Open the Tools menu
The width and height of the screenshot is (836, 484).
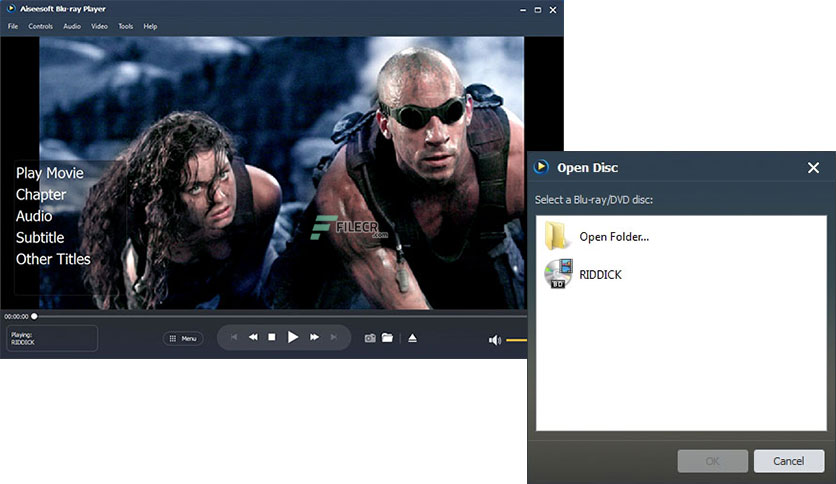(126, 26)
